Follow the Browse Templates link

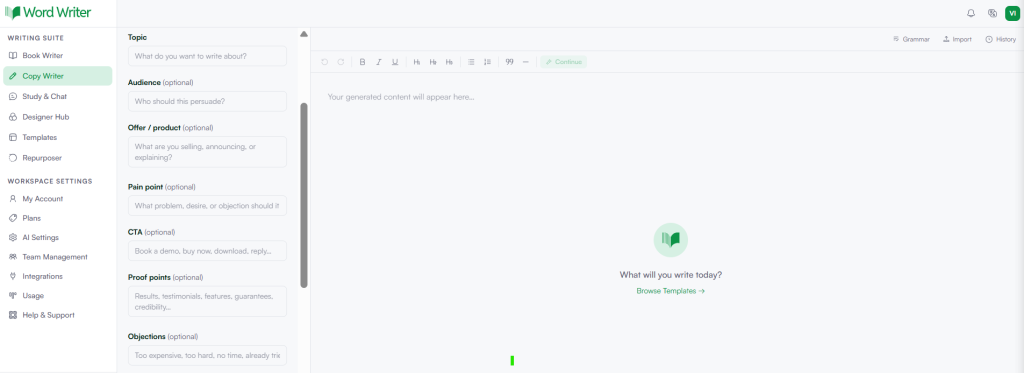(x=671, y=291)
